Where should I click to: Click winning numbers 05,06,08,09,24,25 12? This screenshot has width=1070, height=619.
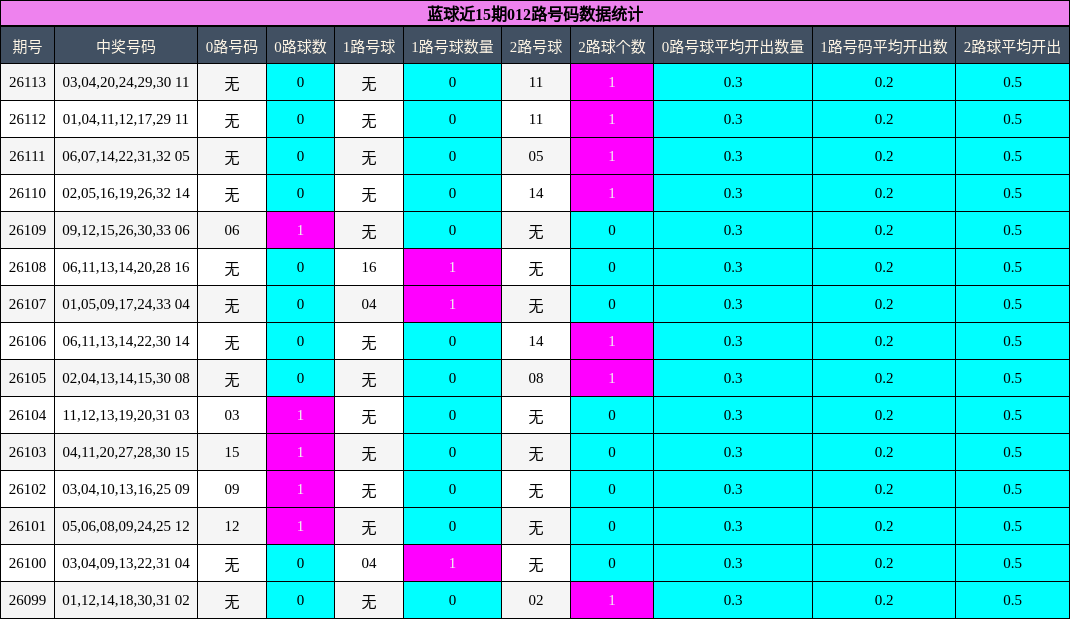click(126, 526)
